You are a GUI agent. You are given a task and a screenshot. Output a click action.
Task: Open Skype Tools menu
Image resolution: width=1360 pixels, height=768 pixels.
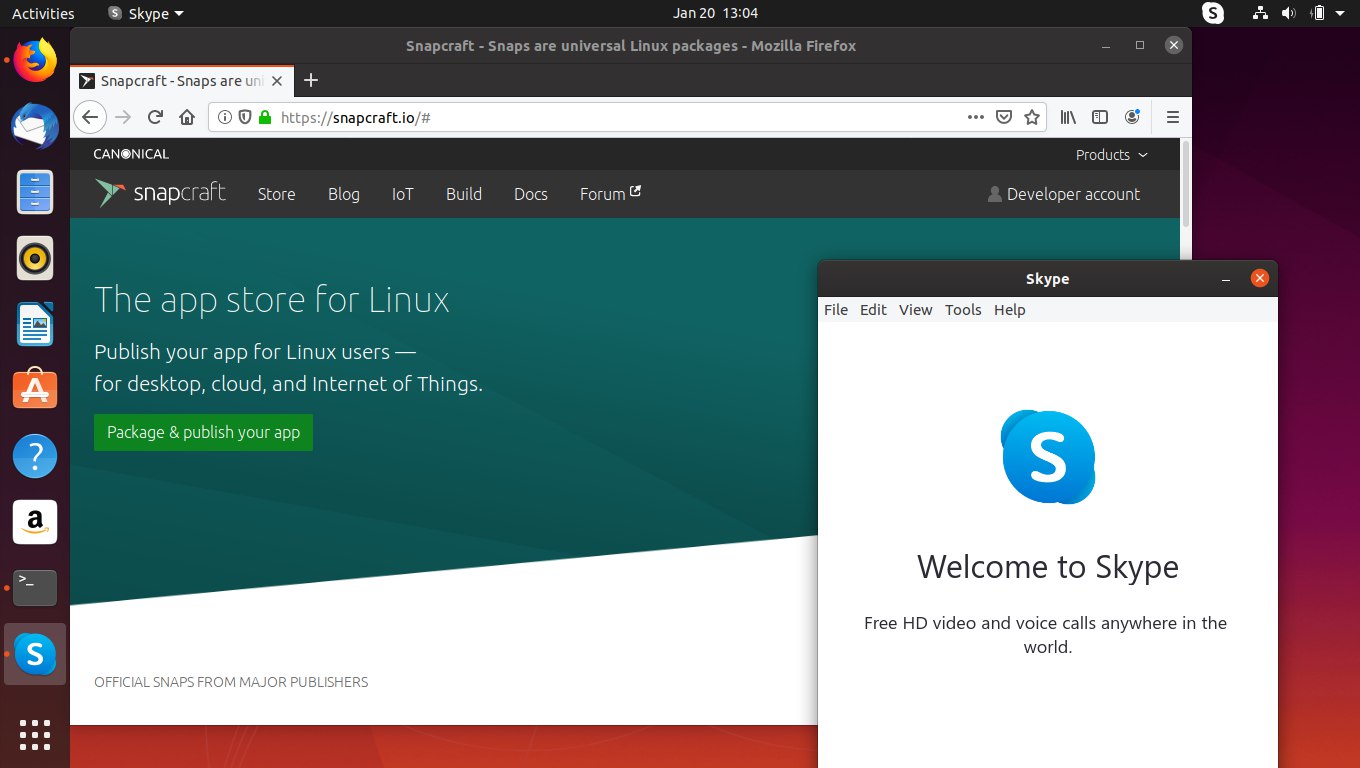click(x=963, y=310)
